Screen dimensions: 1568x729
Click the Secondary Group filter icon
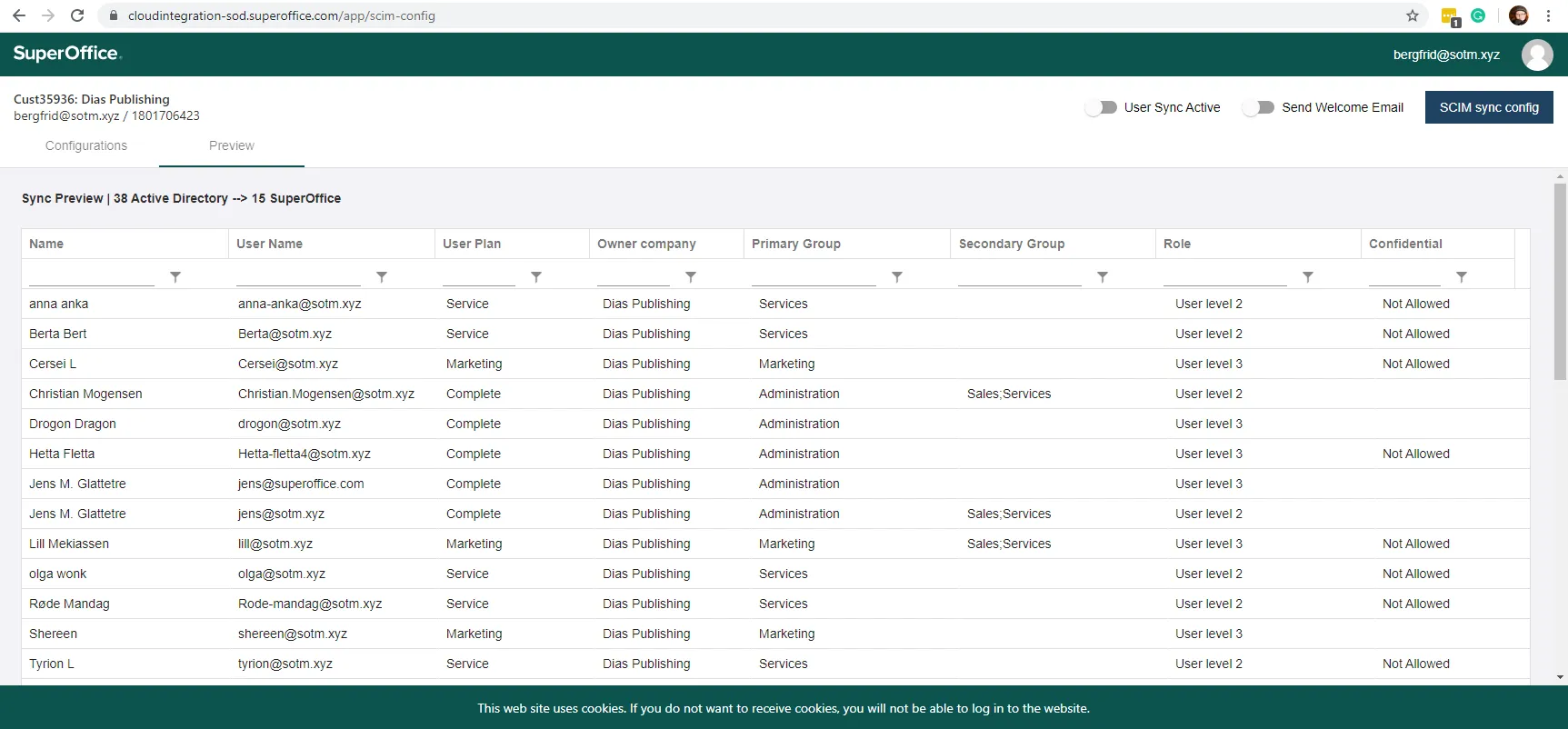(1103, 276)
